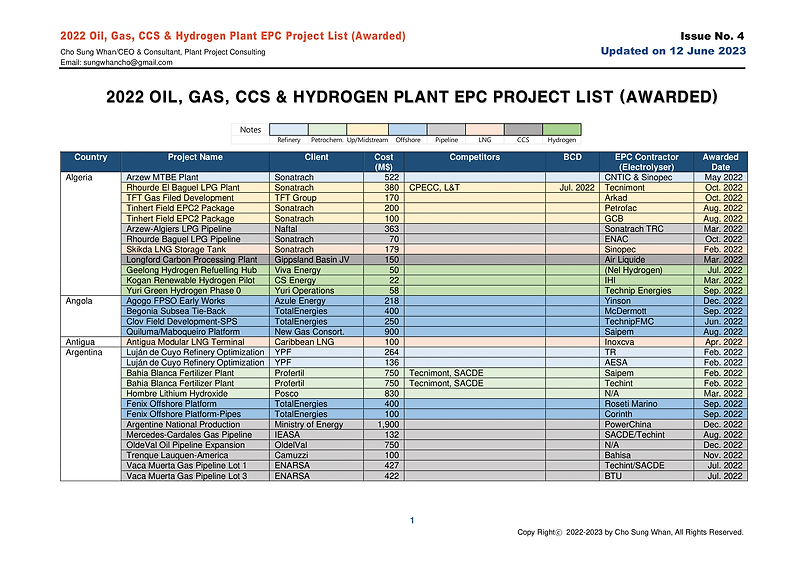The image size is (800, 565).
Task: Click Quiluma/Maboqueiro Platform cell
Action: pyautogui.click(x=195, y=332)
